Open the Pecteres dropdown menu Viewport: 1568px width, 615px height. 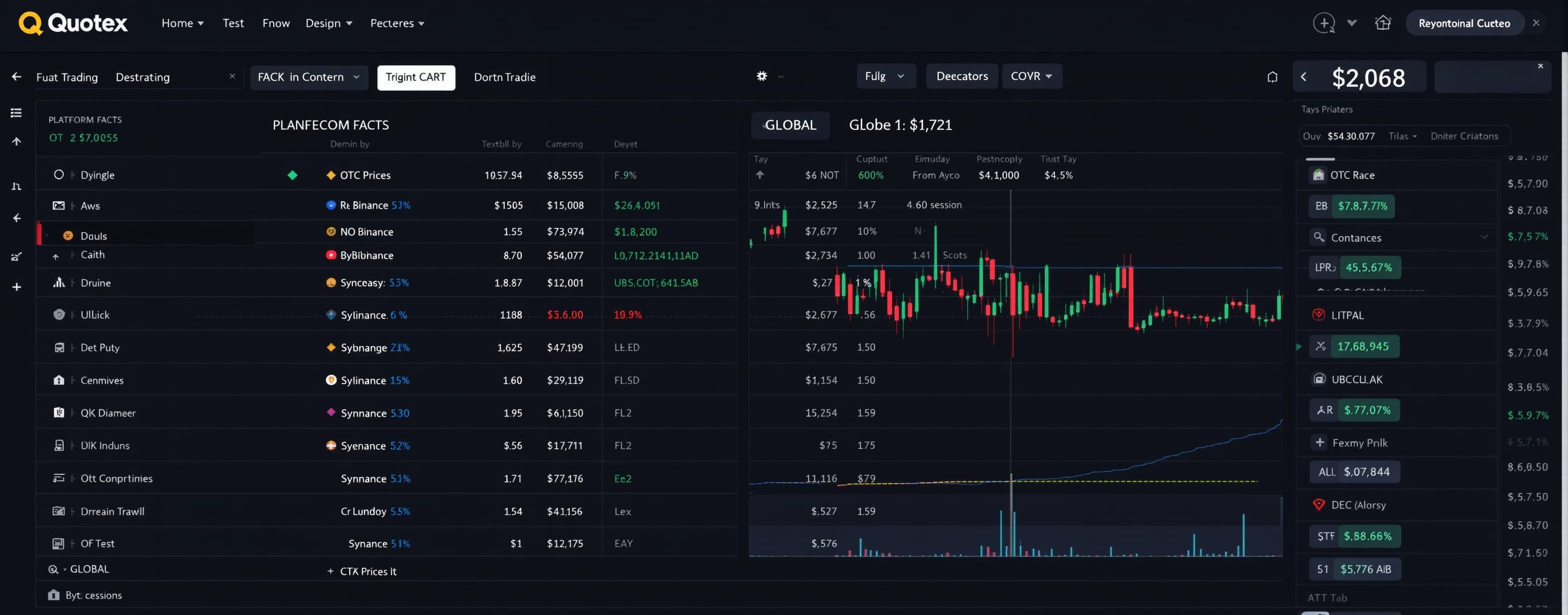397,23
